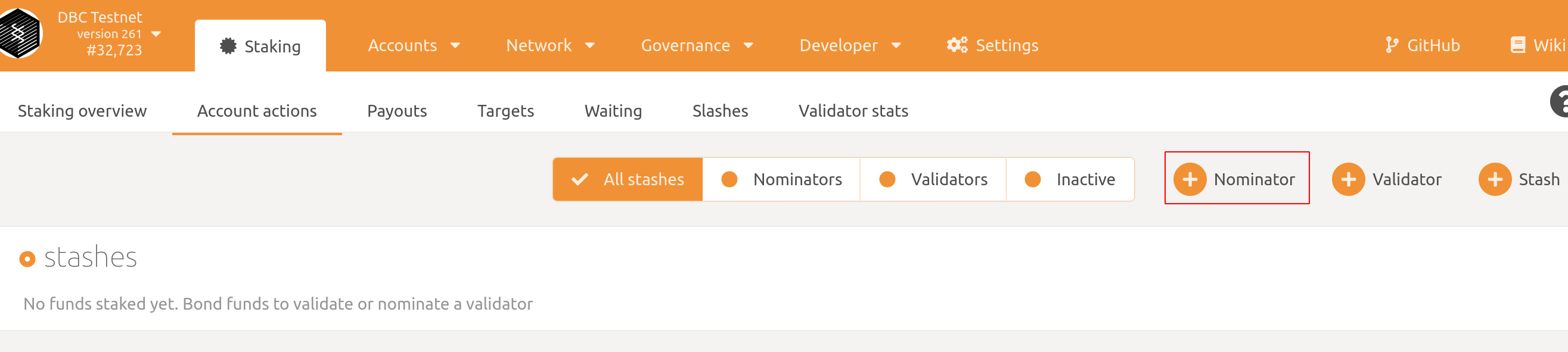Open the chain selector arrow near version
1568x352 pixels.
pos(156,34)
